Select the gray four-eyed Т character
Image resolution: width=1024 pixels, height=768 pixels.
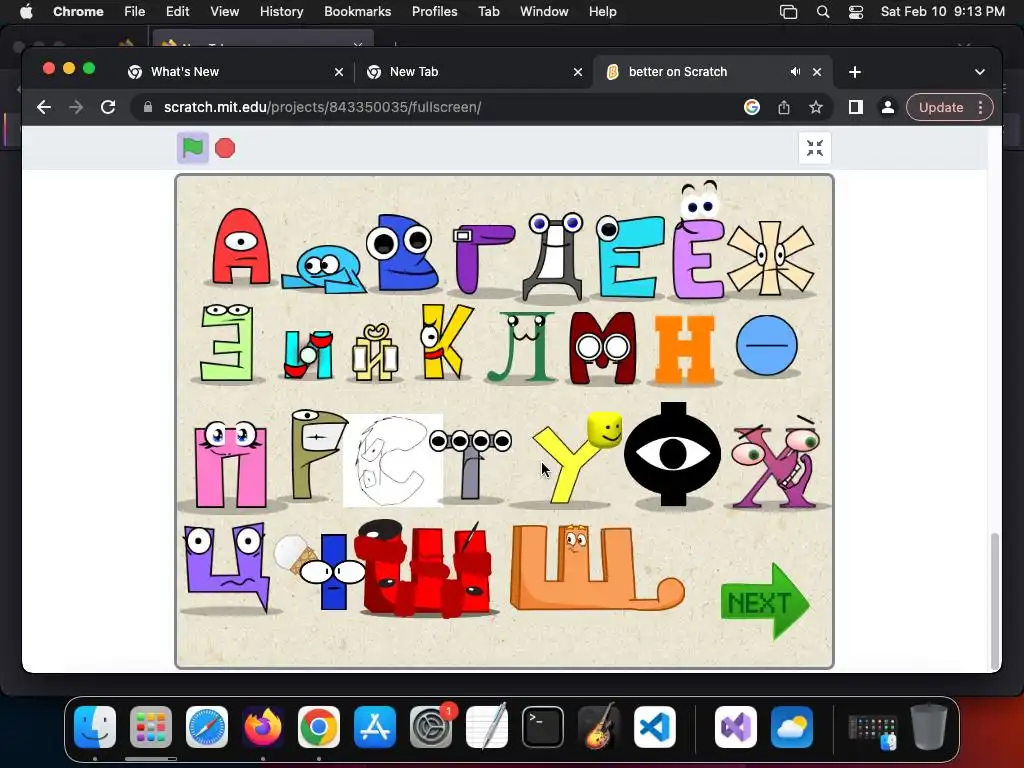click(x=470, y=464)
